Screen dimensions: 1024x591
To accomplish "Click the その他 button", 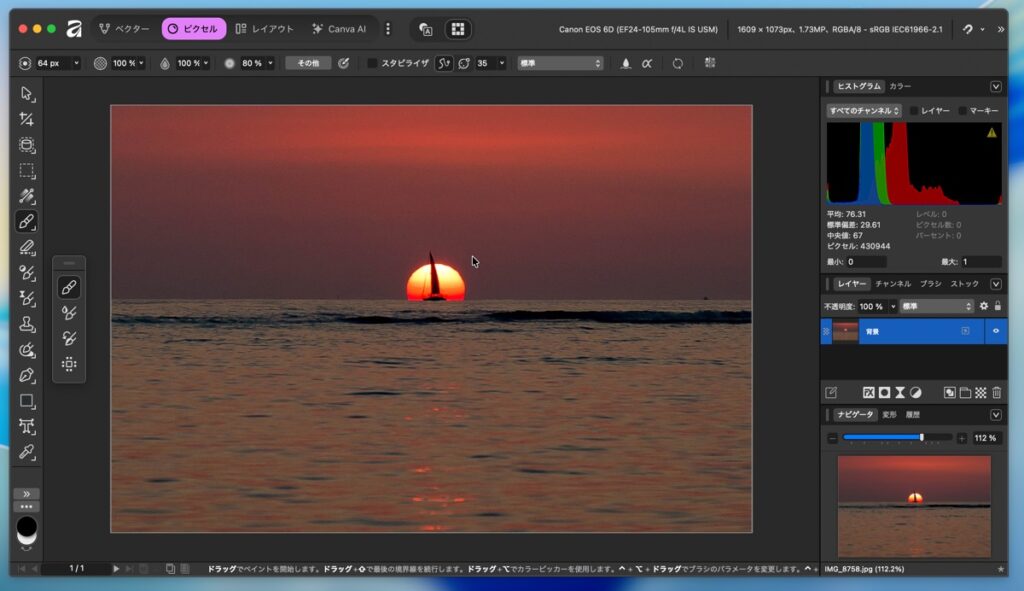I will click(308, 63).
